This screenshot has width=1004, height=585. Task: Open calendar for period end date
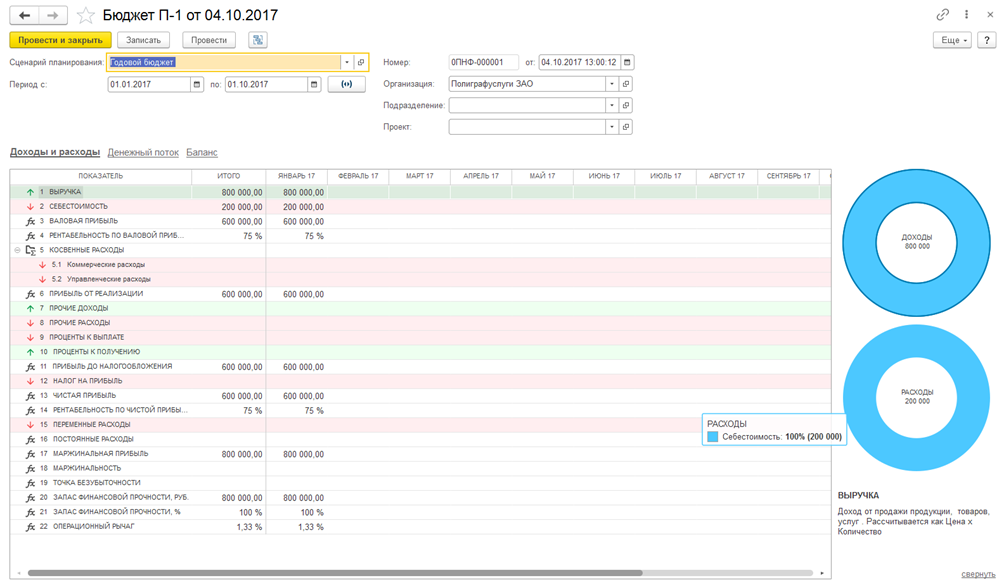click(x=314, y=85)
